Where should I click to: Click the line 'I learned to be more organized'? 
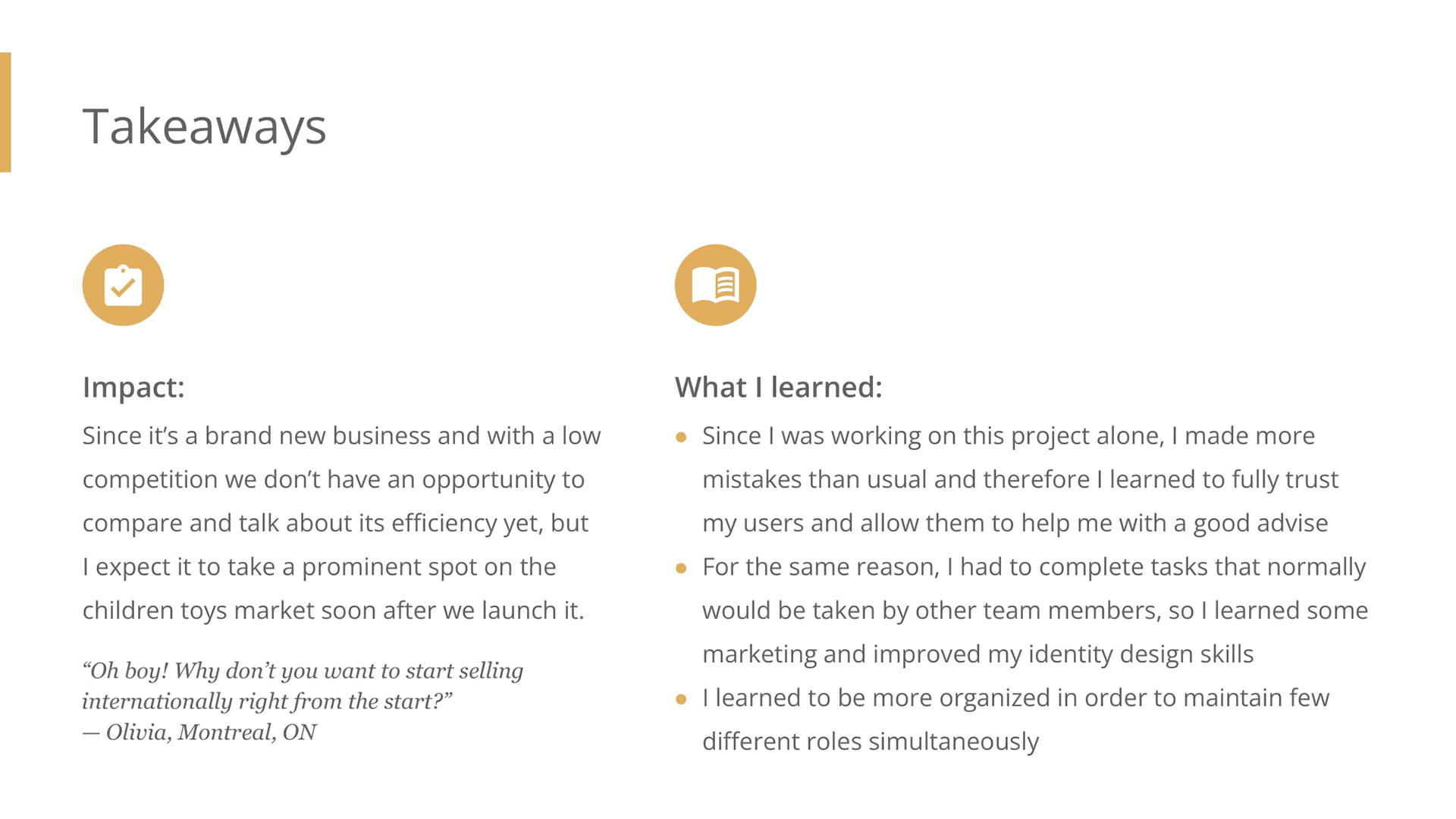(1015, 698)
